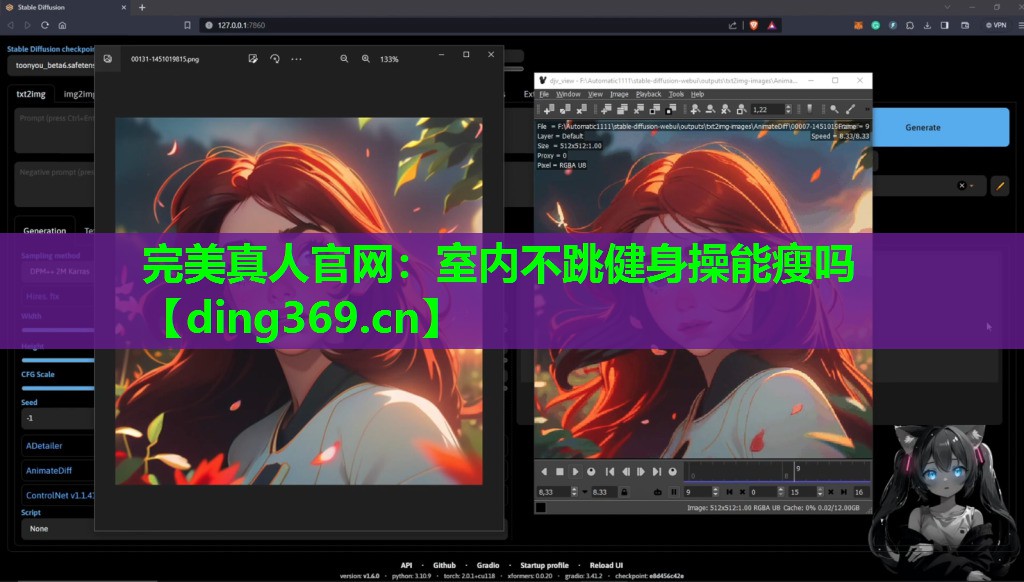Zoom out using djv_view magnifier minus icon
1024x582 pixels.
click(711, 109)
